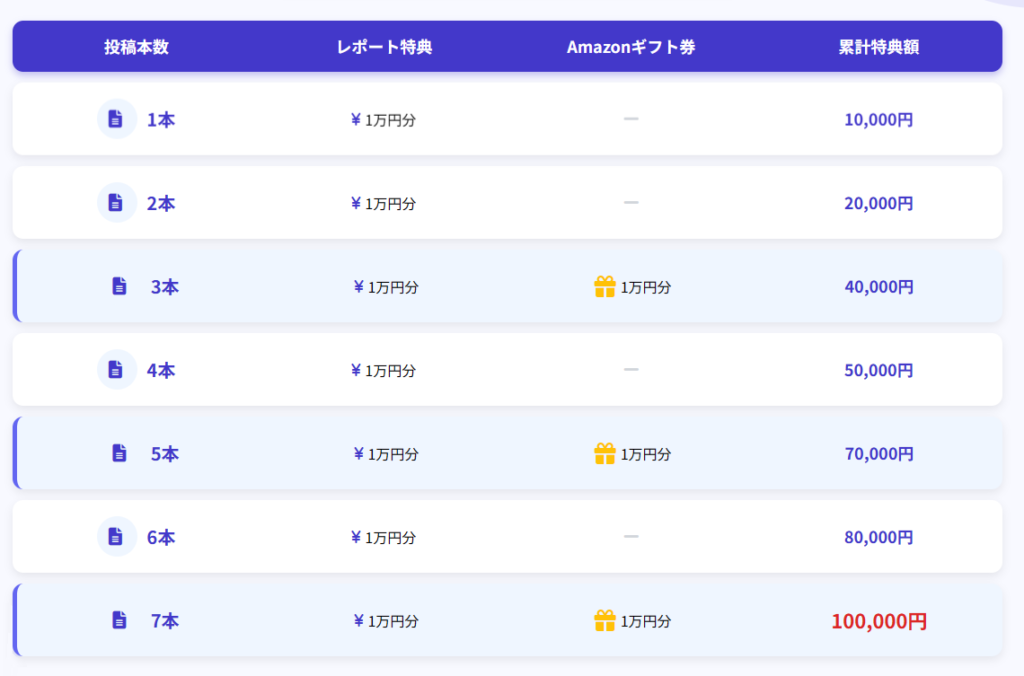Click the document icon beside 6本
This screenshot has height=676, width=1024.
(116, 537)
